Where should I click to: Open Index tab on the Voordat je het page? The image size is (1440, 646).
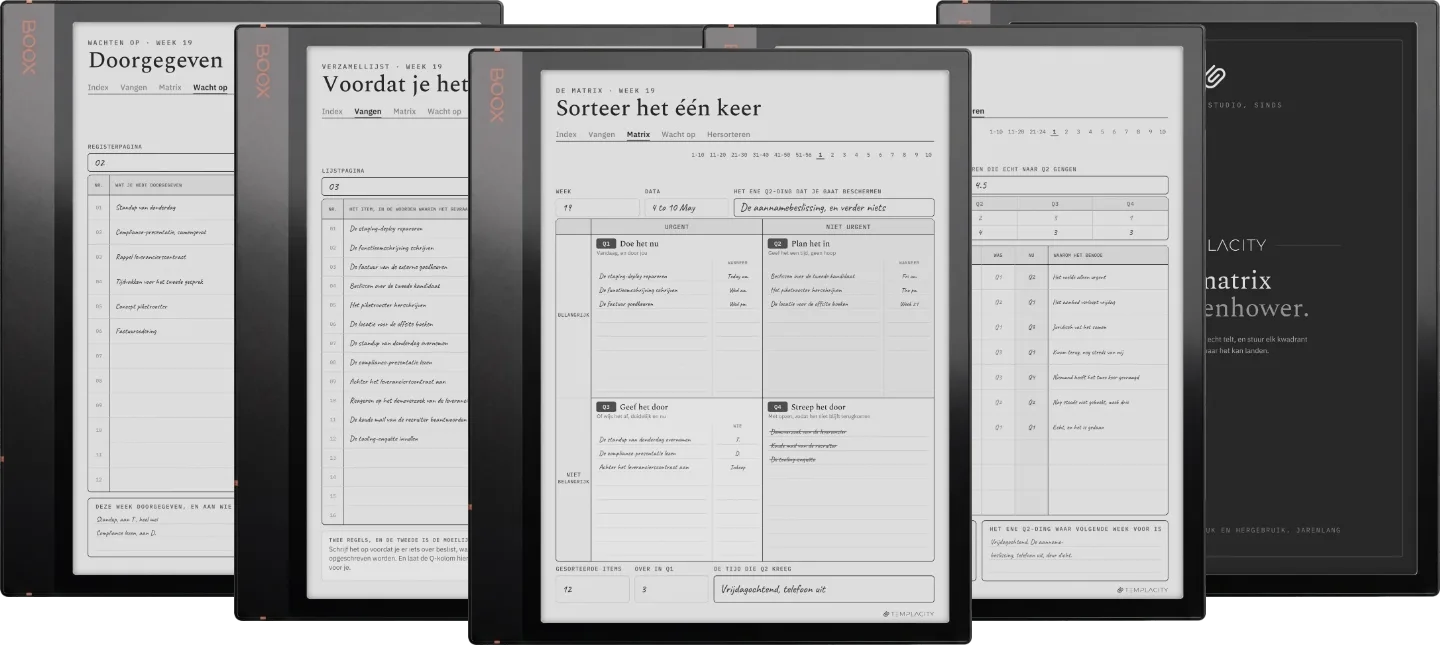[332, 111]
